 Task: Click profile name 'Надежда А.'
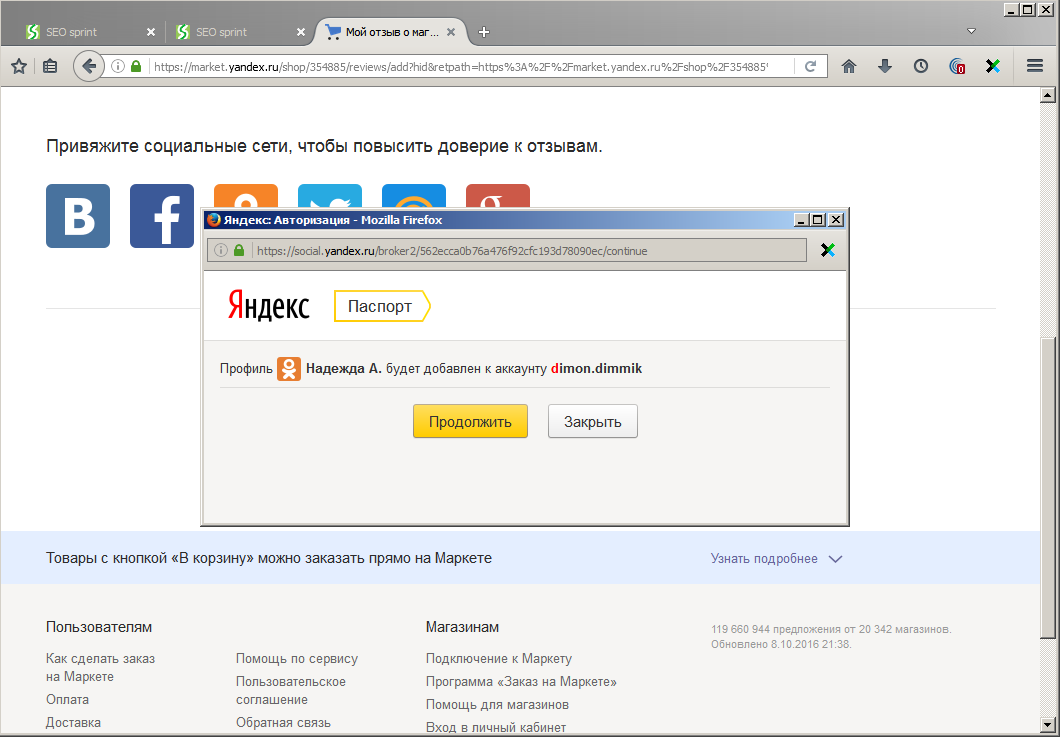pos(343,368)
